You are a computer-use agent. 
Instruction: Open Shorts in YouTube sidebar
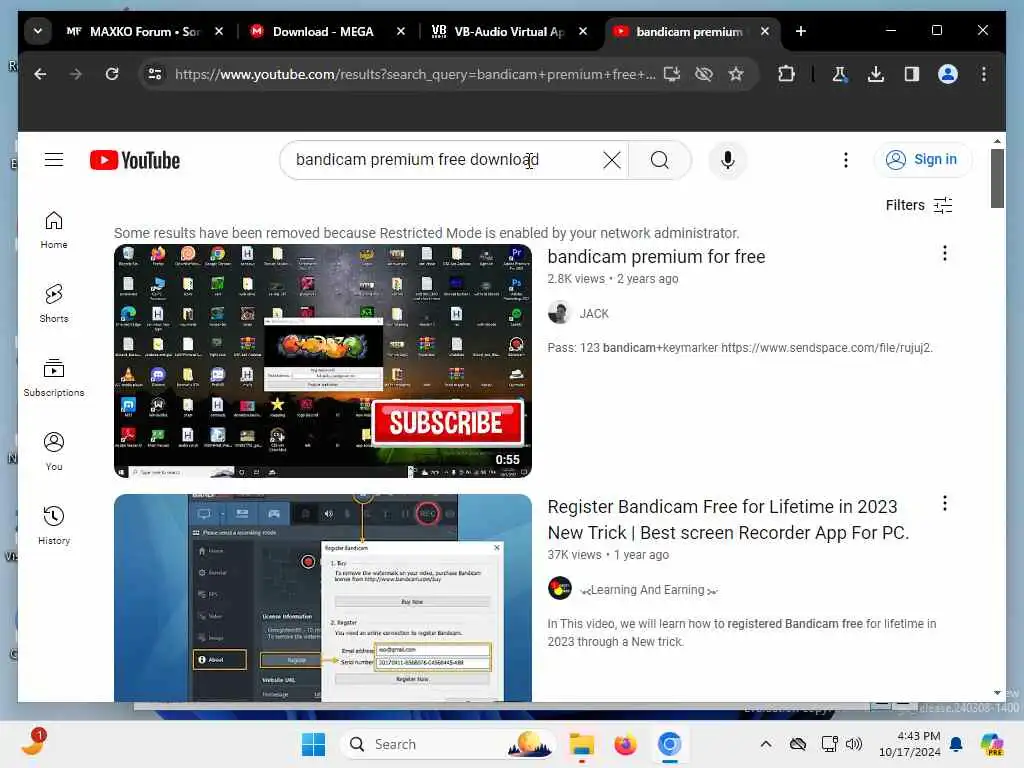click(54, 304)
